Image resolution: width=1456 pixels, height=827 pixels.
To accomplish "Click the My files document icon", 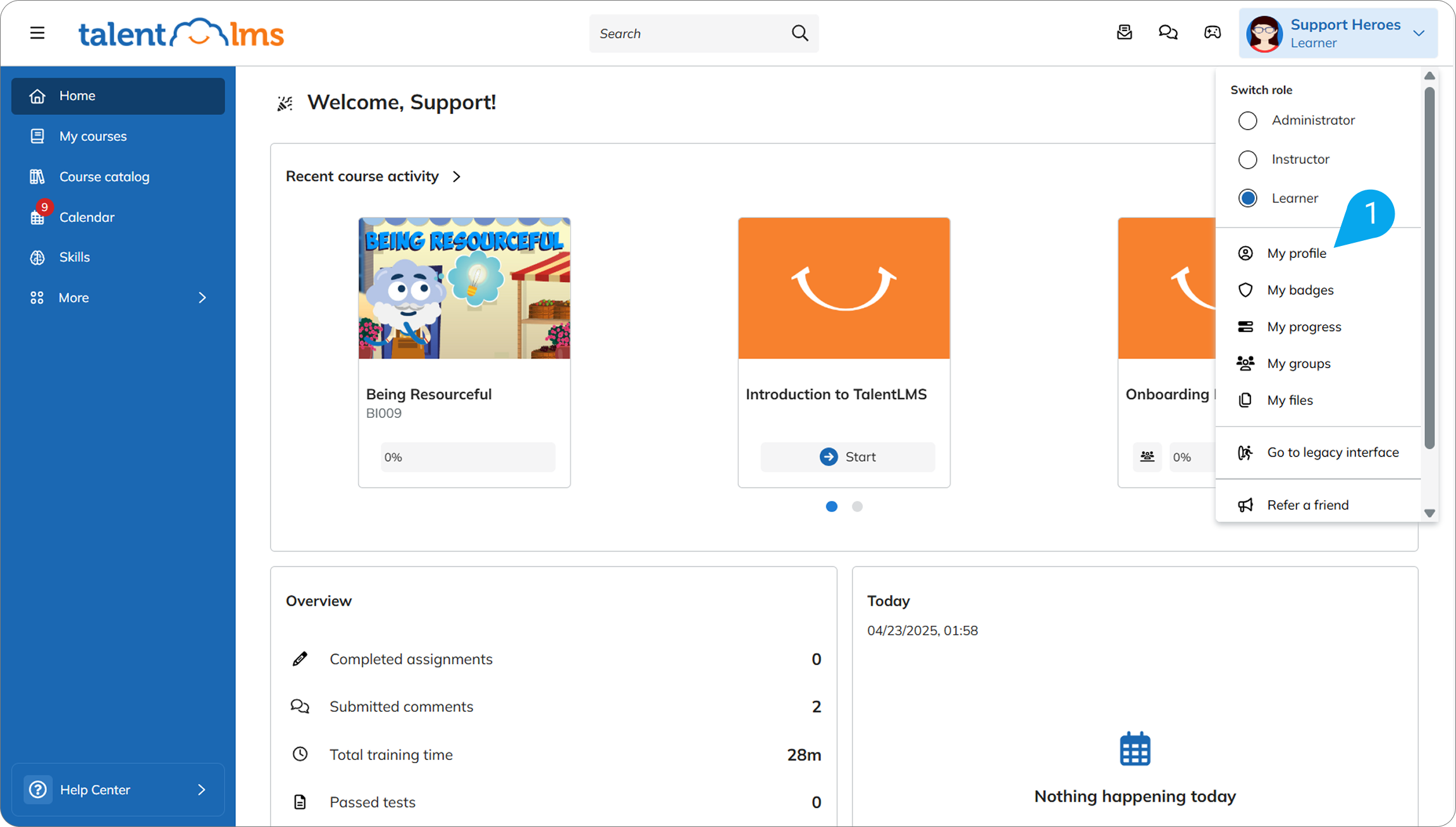I will (1245, 400).
